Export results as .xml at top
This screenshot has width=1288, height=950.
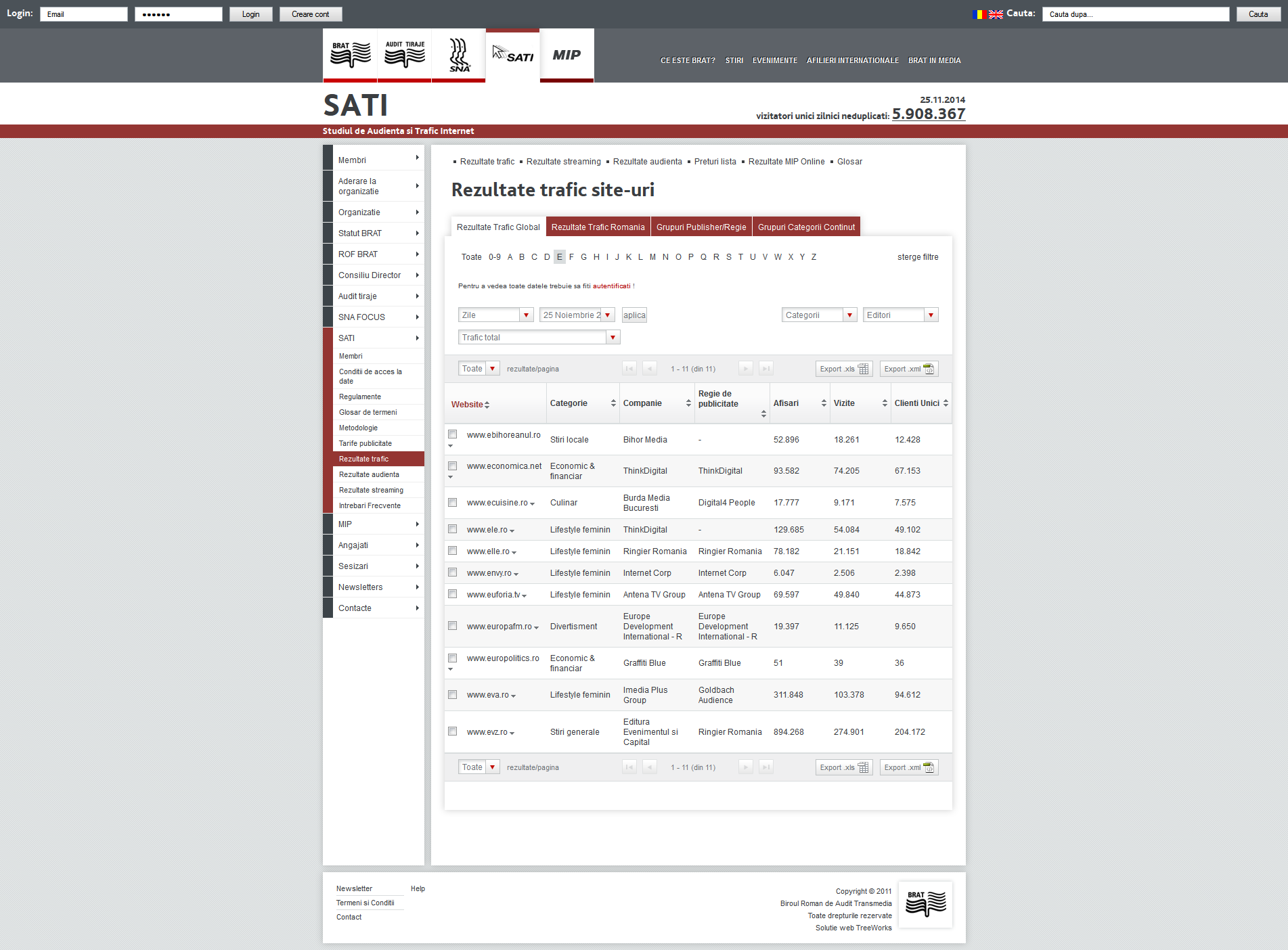coord(909,369)
